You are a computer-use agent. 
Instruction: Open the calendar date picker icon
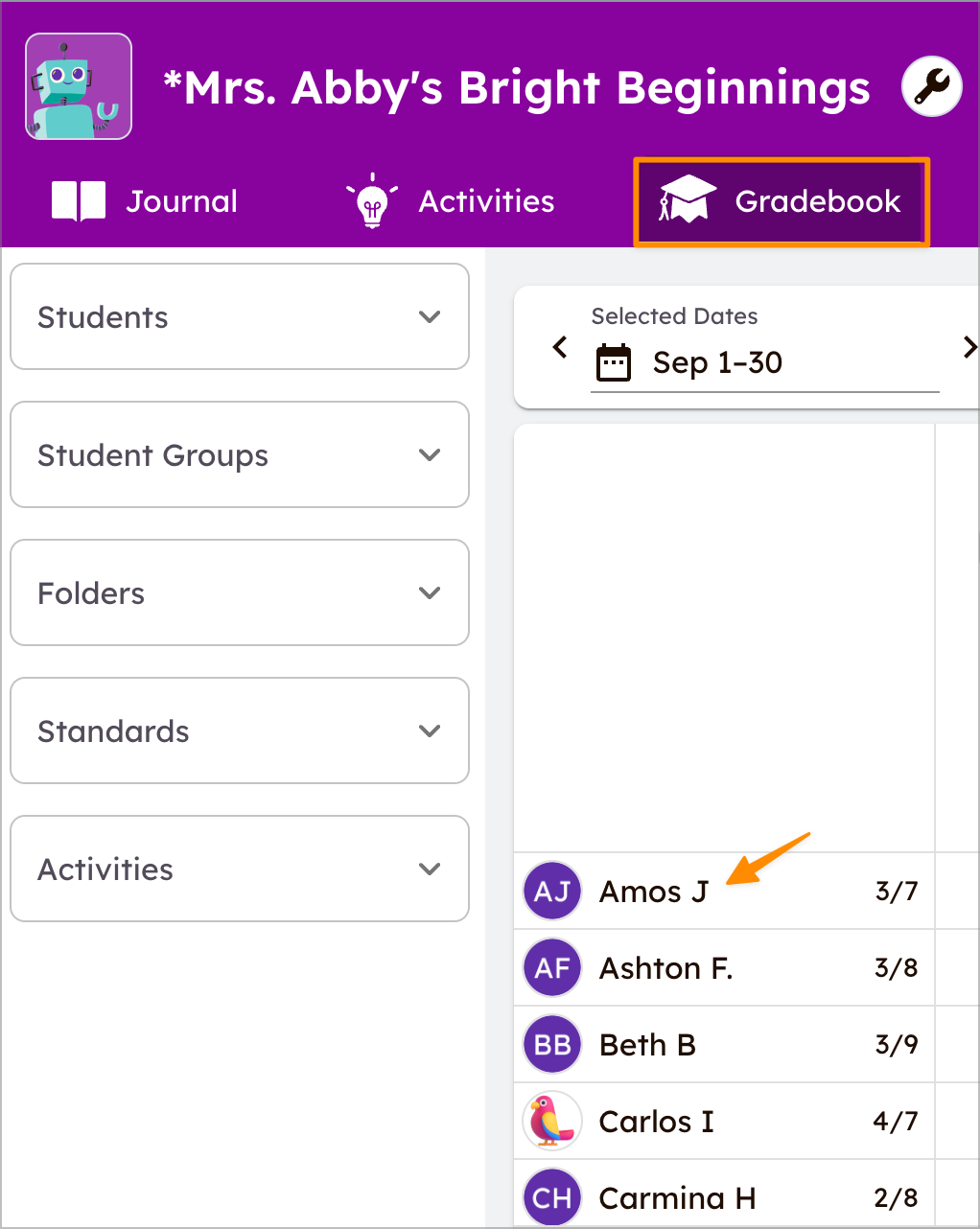(x=614, y=362)
